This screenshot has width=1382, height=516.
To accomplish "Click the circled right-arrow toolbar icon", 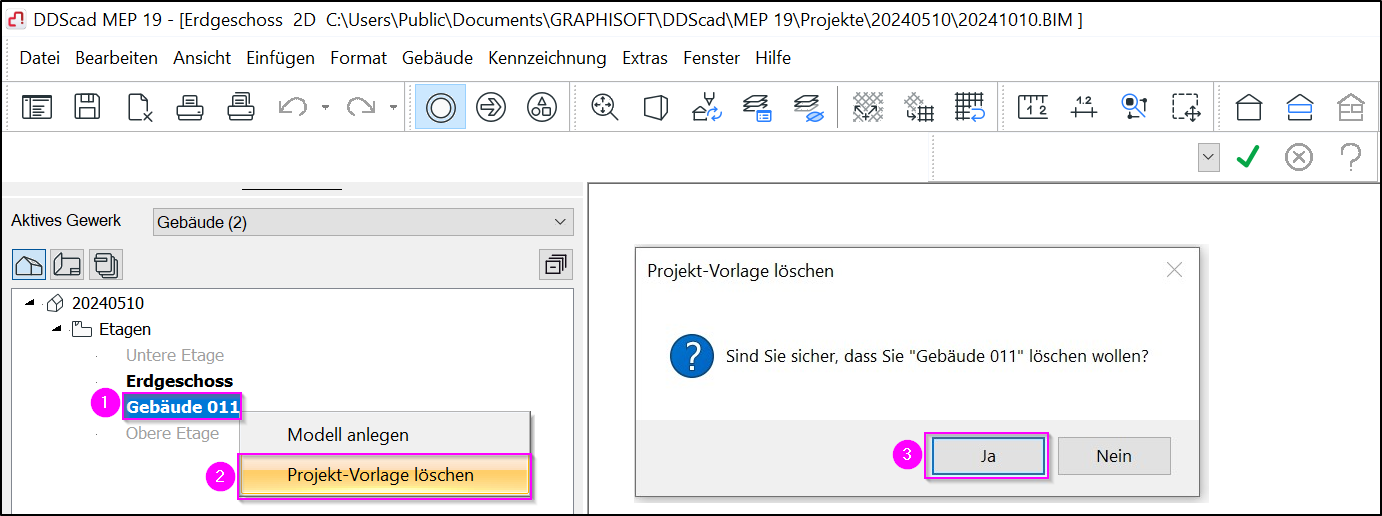I will [491, 107].
